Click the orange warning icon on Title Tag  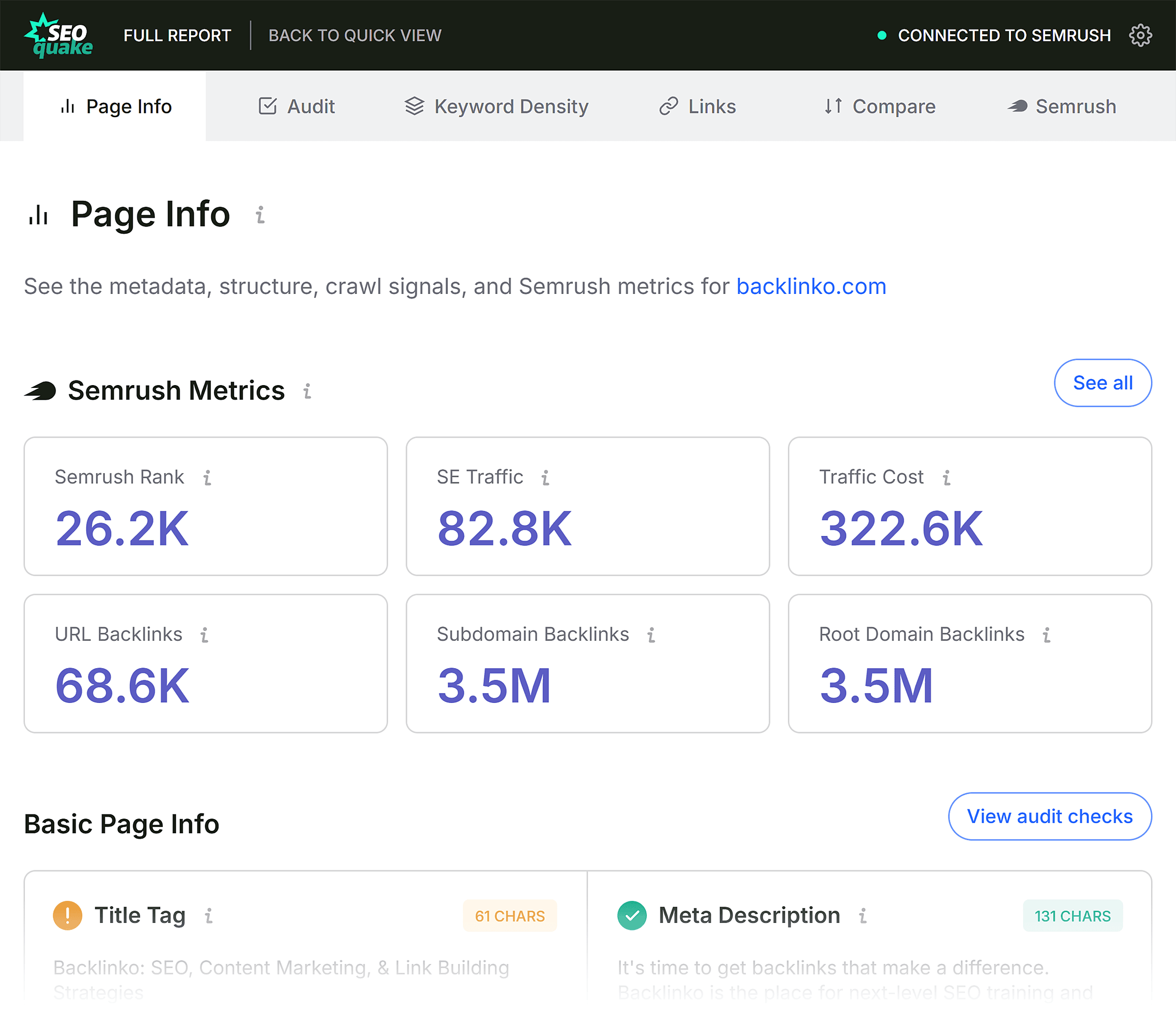pos(68,915)
